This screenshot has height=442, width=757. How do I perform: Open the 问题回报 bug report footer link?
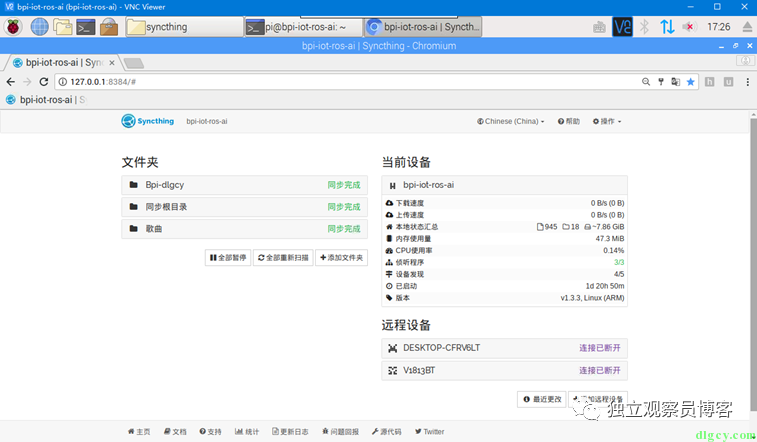click(340, 431)
